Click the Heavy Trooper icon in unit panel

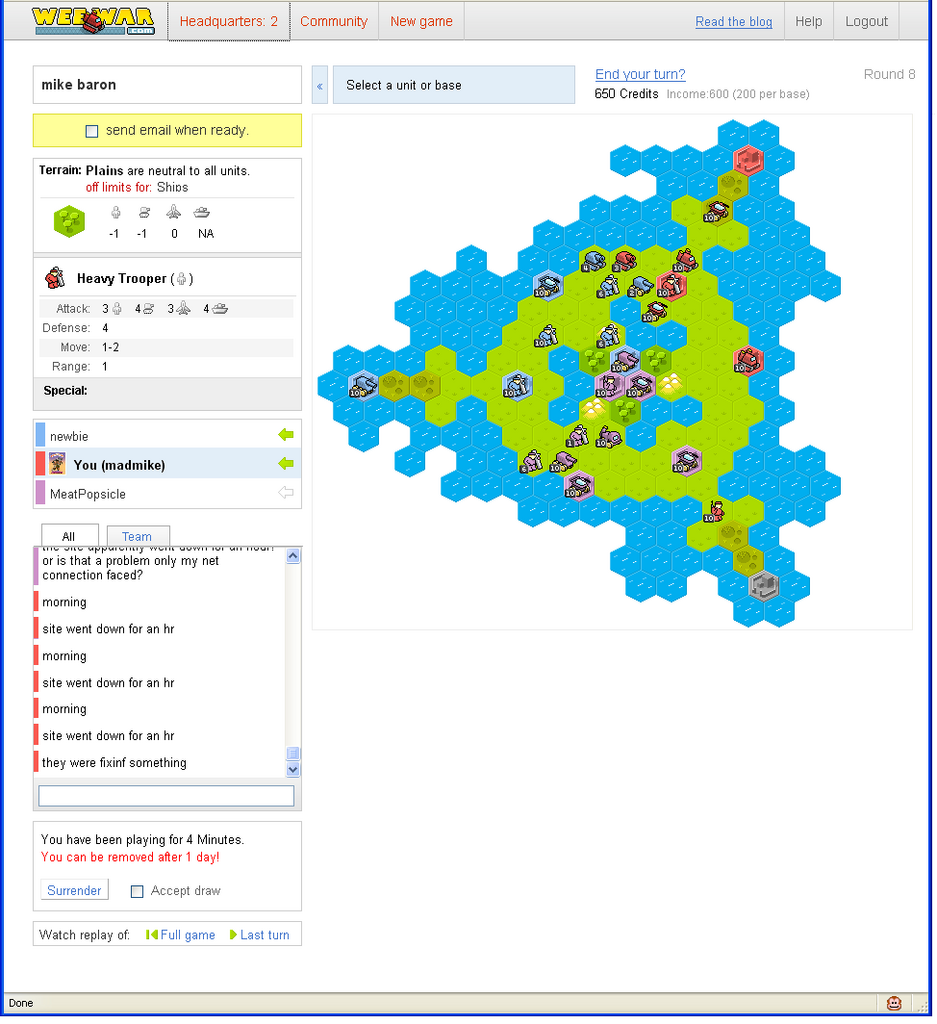click(55, 278)
